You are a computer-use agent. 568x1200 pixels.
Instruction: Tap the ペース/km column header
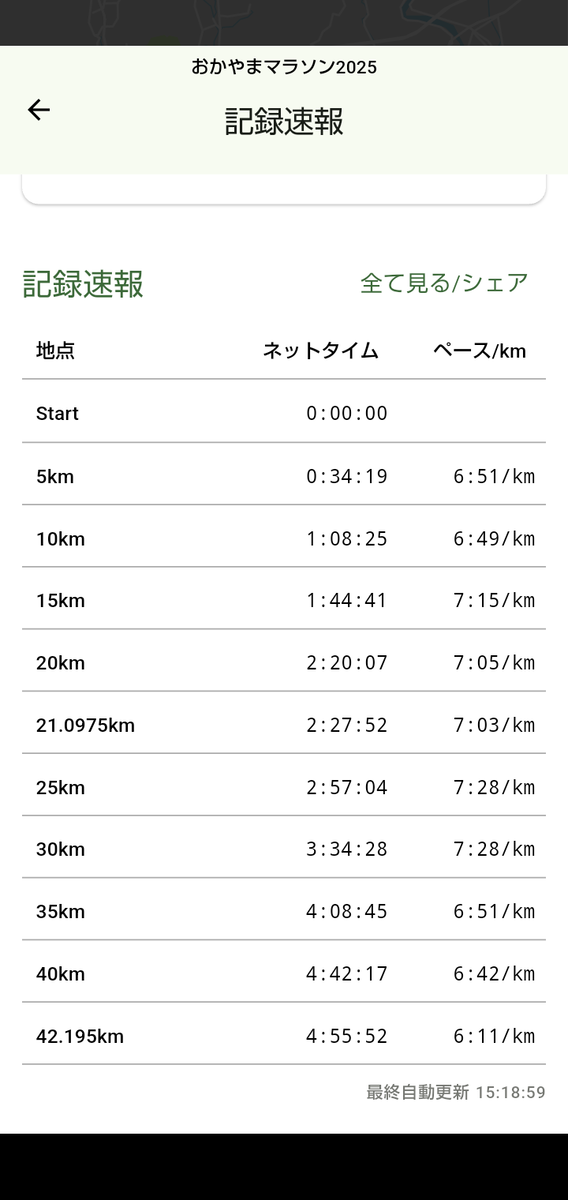(x=480, y=351)
